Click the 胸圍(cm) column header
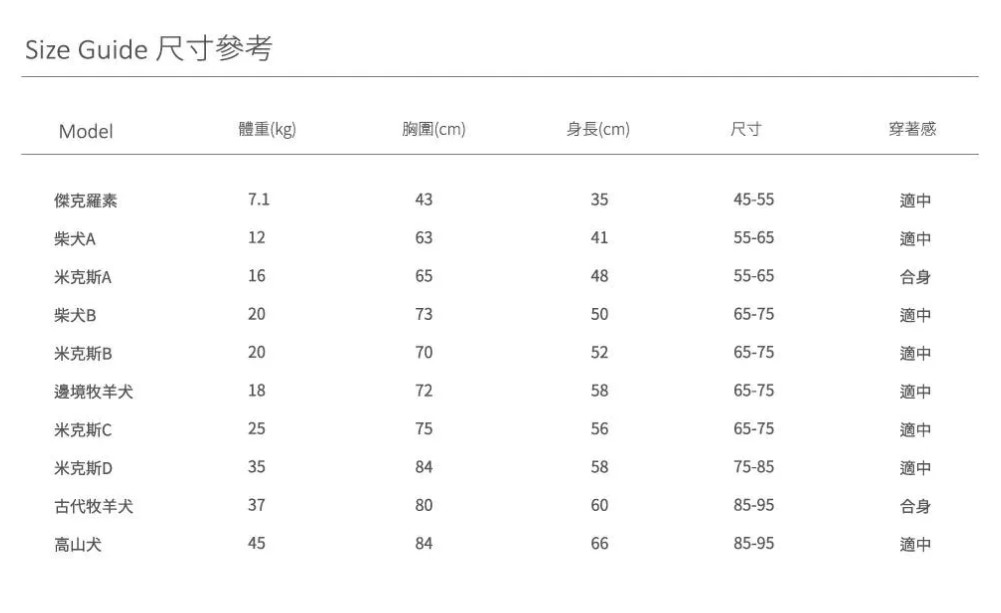 point(433,129)
